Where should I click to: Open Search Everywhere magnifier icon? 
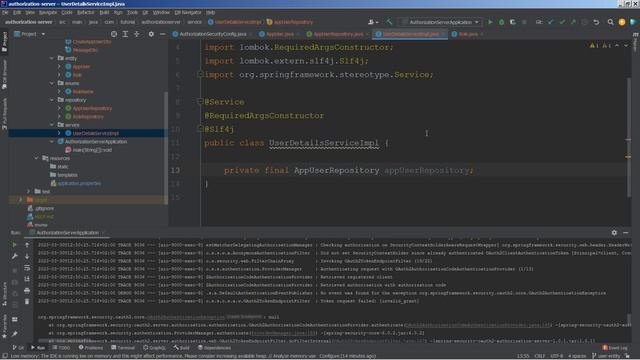point(610,22)
